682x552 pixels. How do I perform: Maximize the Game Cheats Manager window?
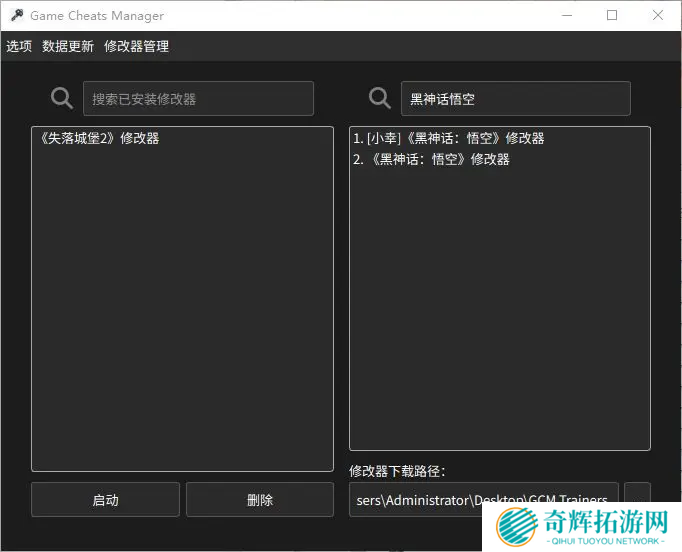[x=612, y=15]
